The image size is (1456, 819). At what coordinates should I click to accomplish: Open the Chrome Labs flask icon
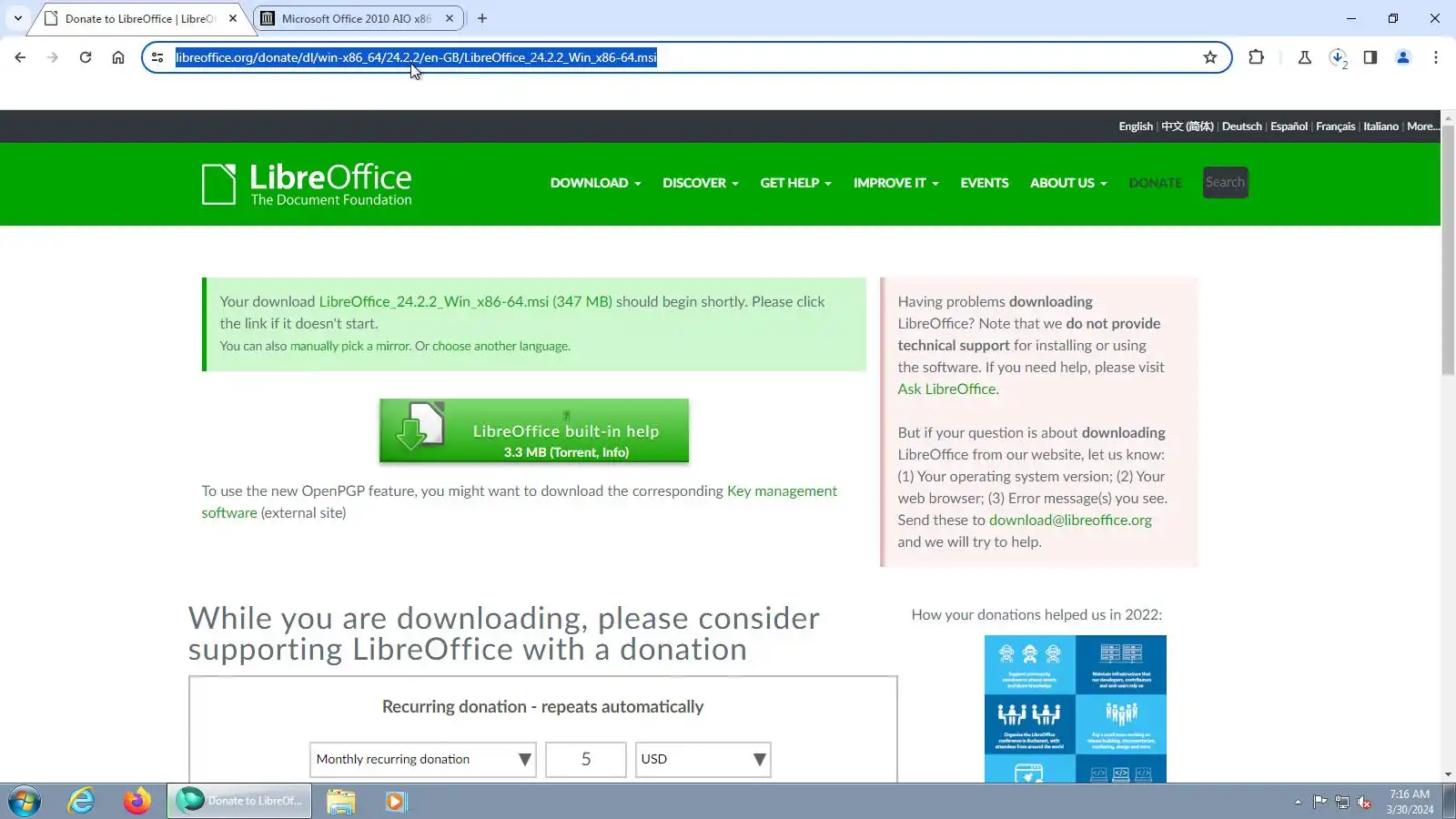click(x=1305, y=57)
